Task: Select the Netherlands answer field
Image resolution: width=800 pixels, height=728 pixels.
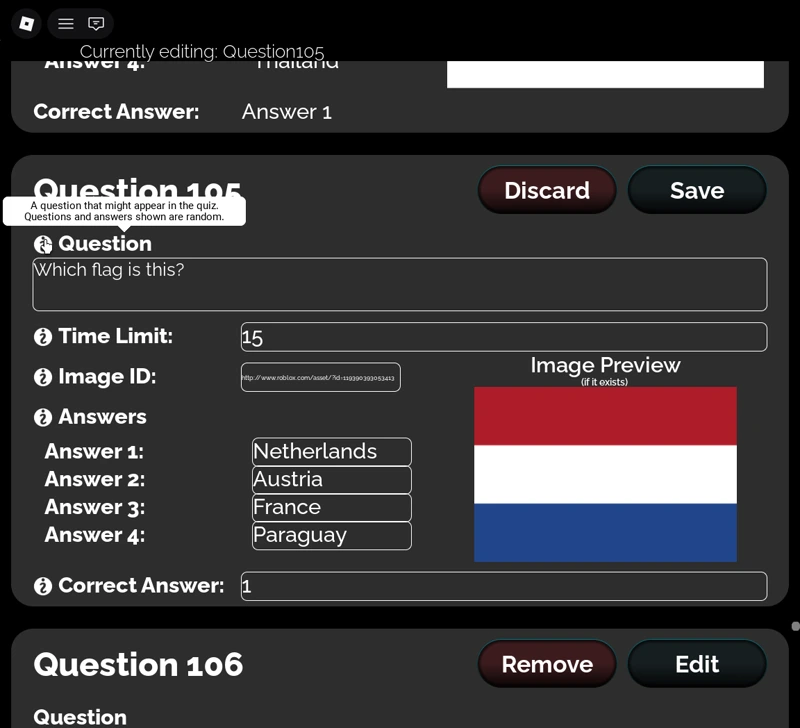Action: coord(331,451)
